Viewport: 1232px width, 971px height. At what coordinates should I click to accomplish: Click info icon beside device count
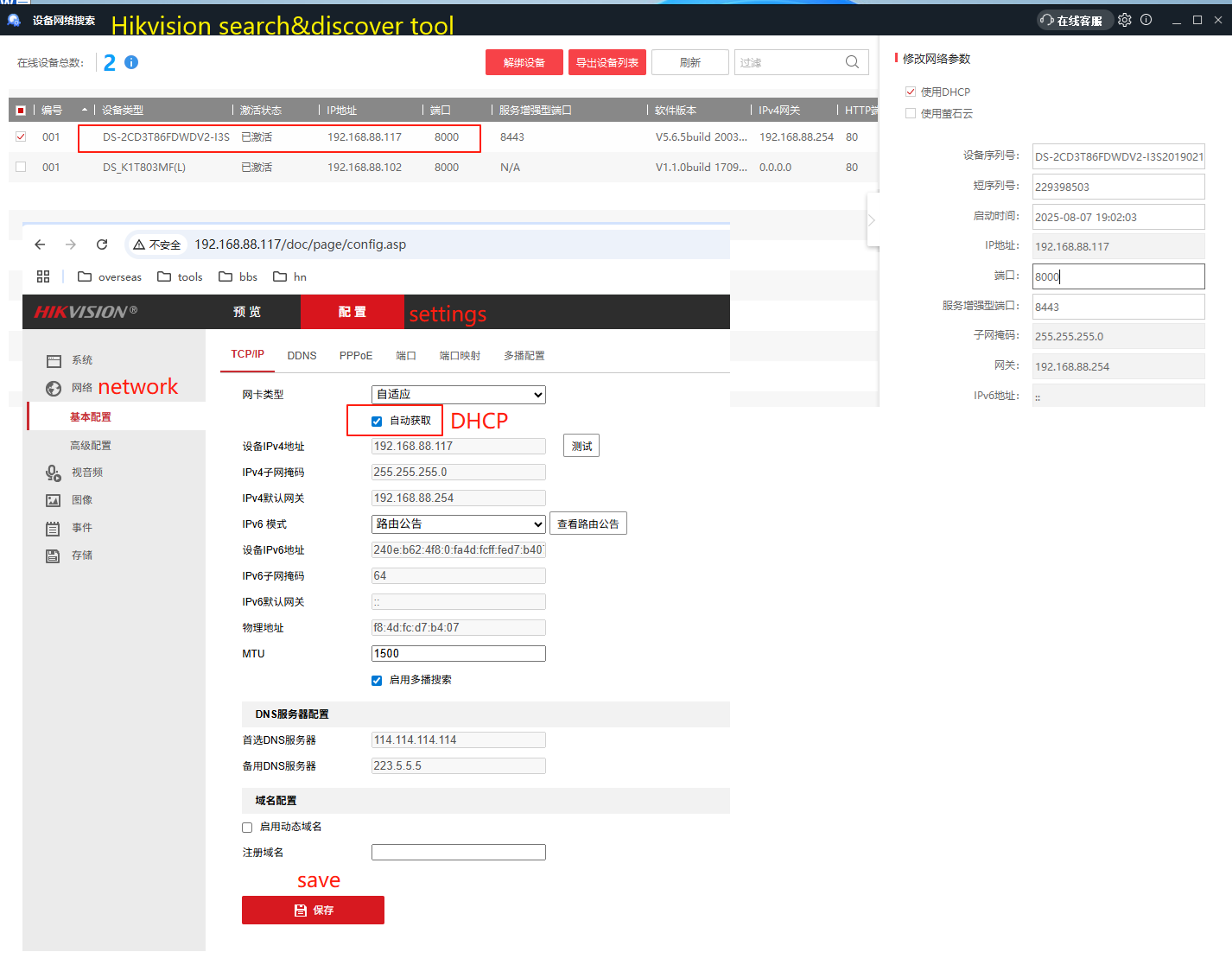[131, 62]
